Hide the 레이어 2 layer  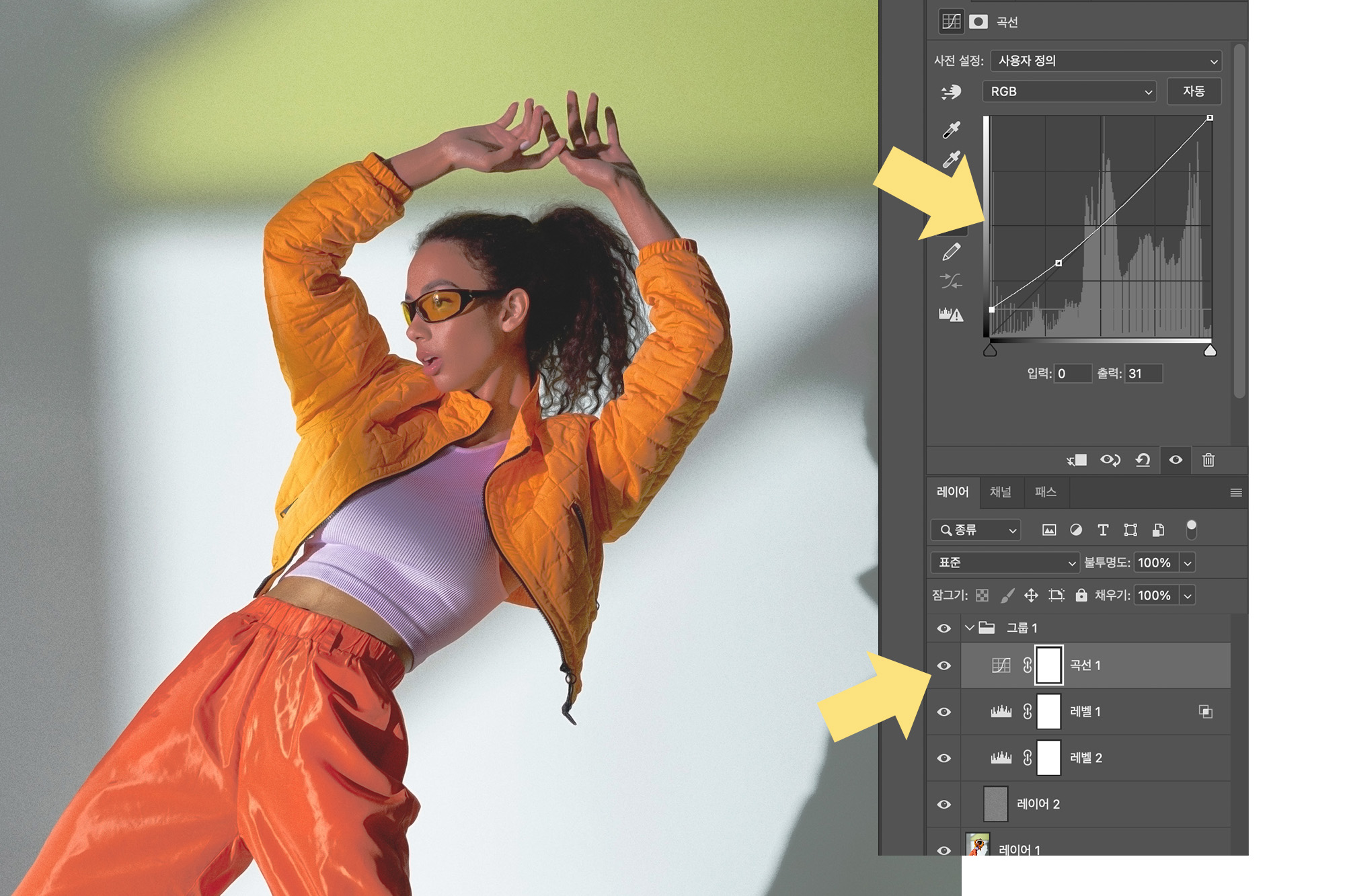click(x=944, y=804)
